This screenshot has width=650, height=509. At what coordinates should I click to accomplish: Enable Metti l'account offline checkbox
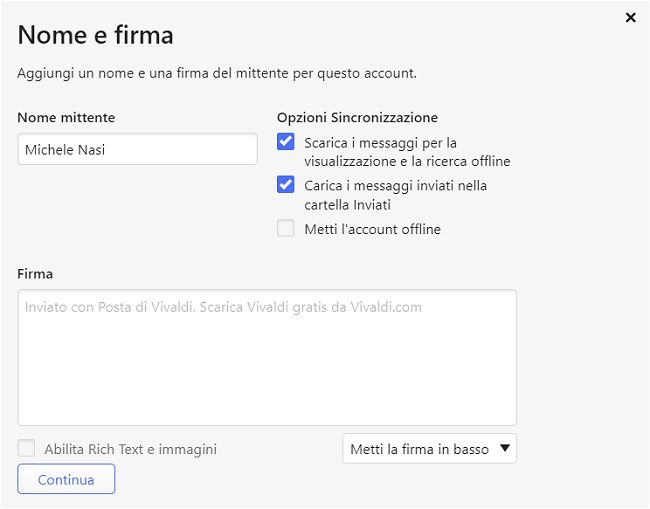pos(286,228)
